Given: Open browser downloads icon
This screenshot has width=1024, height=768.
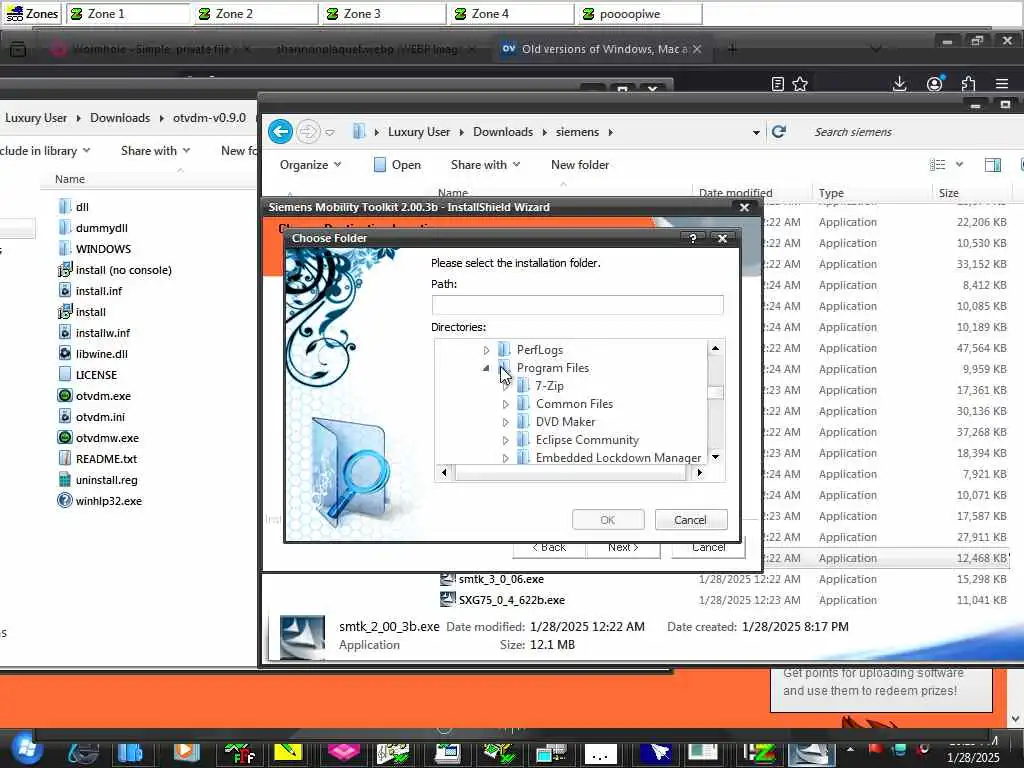Looking at the screenshot, I should point(899,84).
